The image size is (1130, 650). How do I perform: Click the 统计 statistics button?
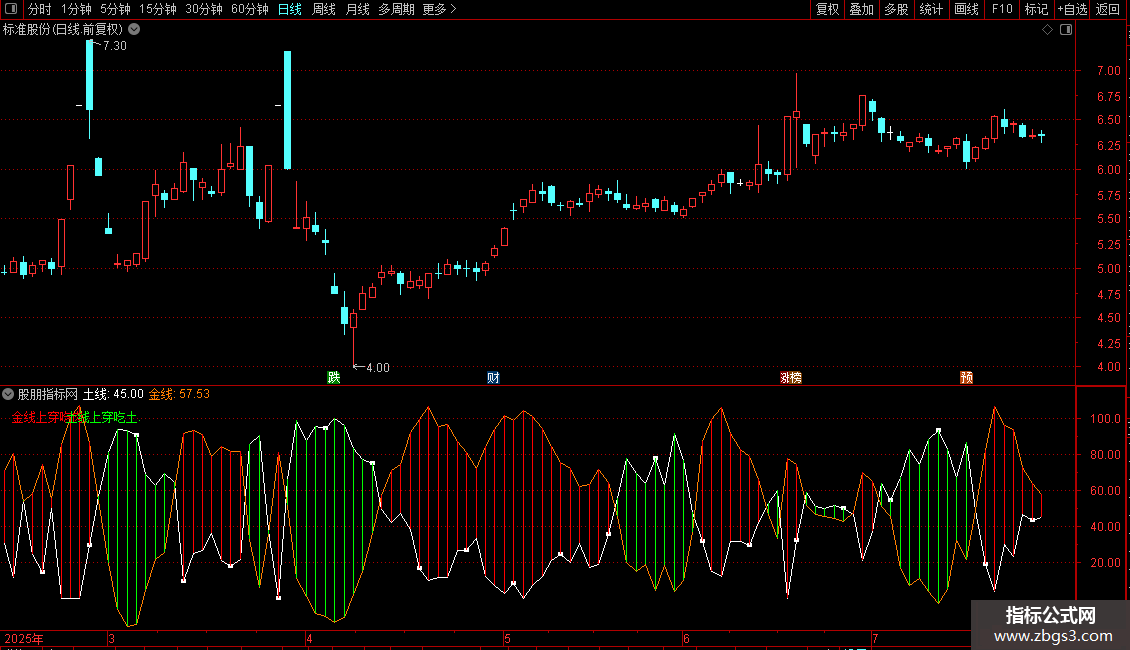[x=931, y=9]
